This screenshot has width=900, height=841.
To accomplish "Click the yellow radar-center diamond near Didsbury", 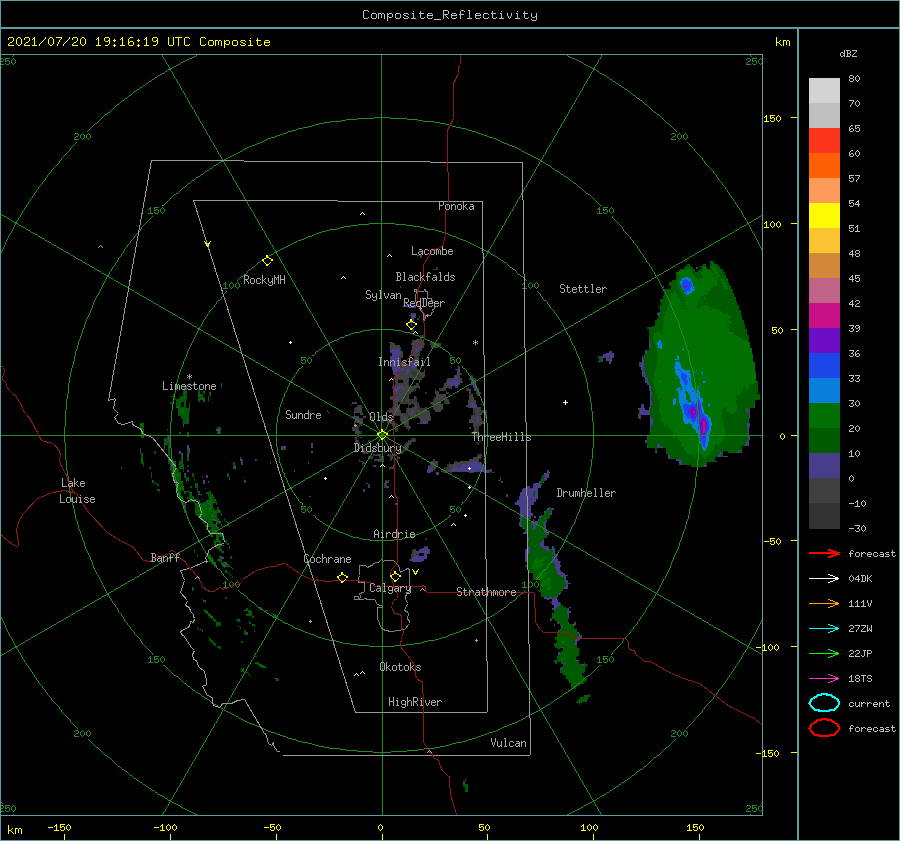I will [x=382, y=435].
